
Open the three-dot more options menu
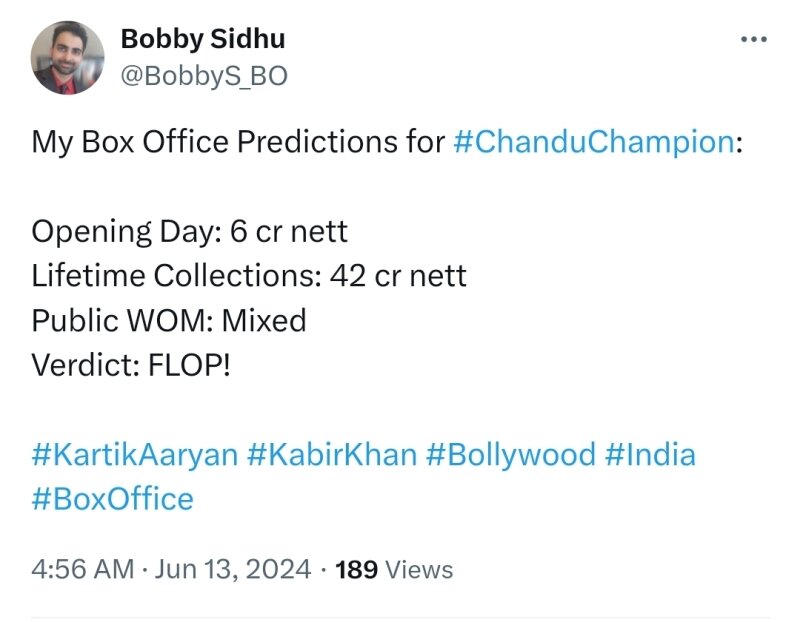point(751,40)
